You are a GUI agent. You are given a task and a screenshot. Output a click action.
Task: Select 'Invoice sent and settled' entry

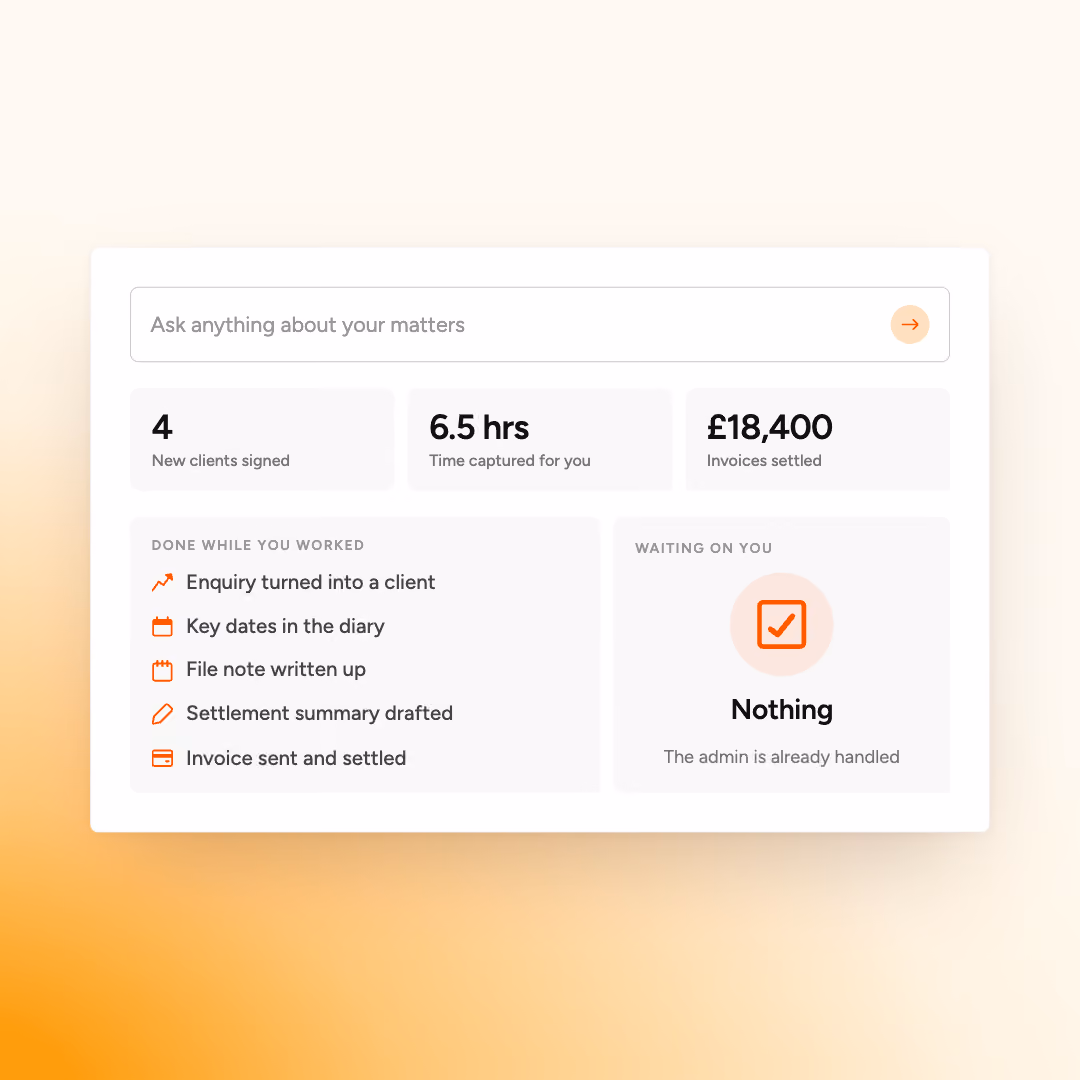296,758
